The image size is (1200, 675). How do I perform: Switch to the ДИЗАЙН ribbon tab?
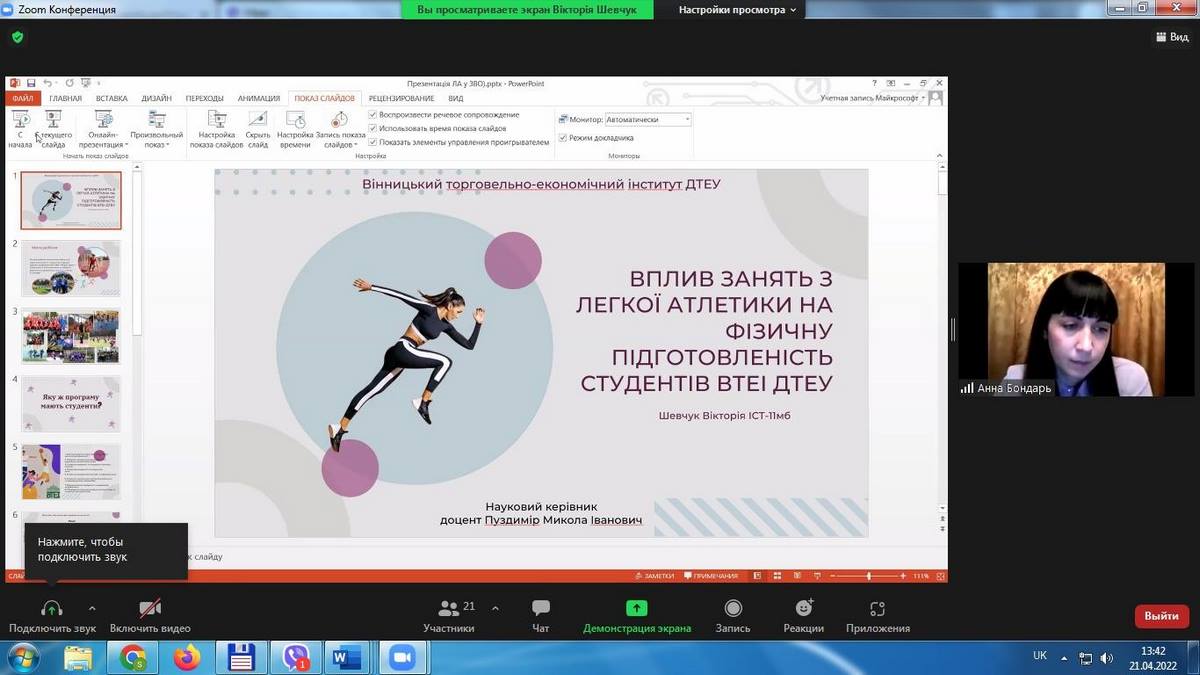pyautogui.click(x=156, y=99)
